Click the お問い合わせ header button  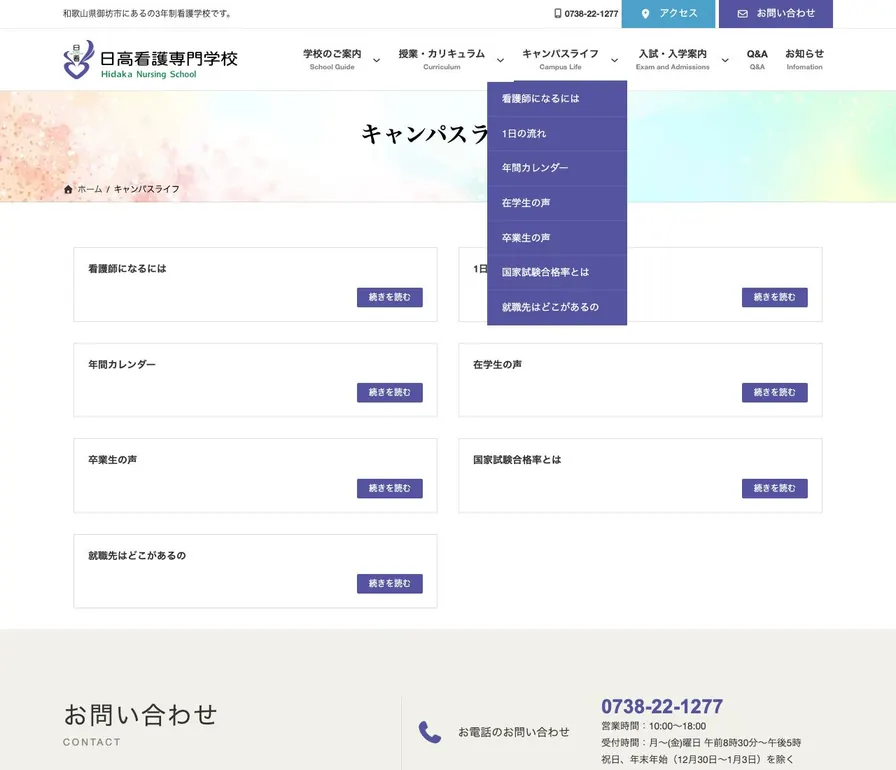tap(776, 14)
